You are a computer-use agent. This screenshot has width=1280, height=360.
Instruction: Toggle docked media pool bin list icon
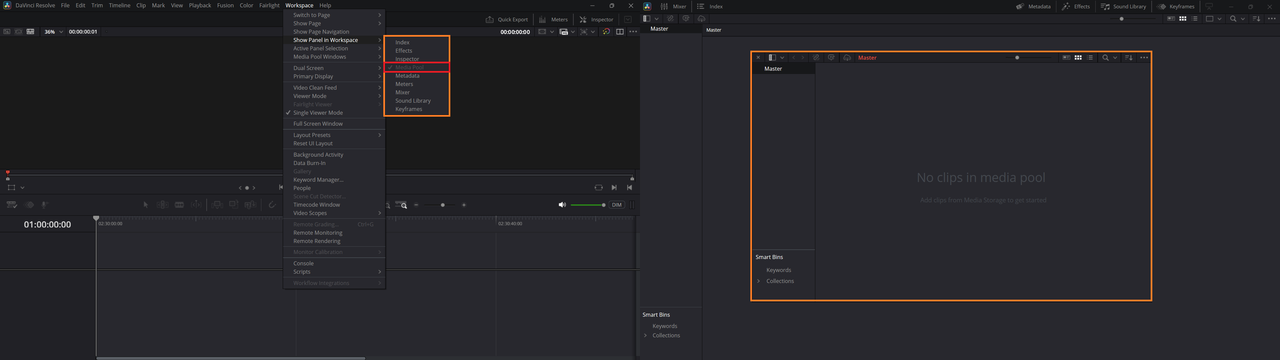(647, 18)
